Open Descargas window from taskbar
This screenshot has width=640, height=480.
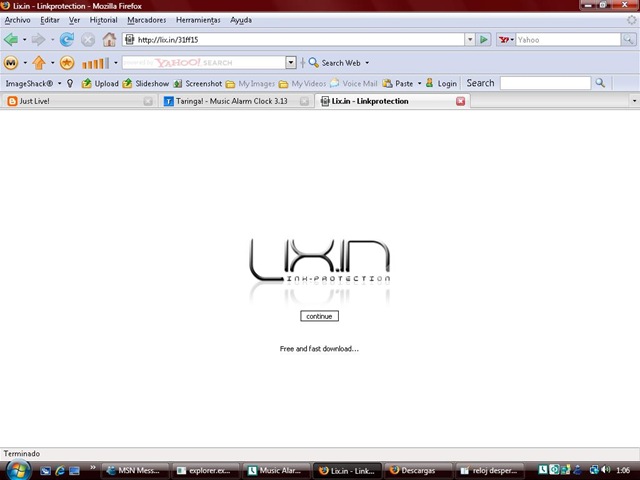(418, 471)
